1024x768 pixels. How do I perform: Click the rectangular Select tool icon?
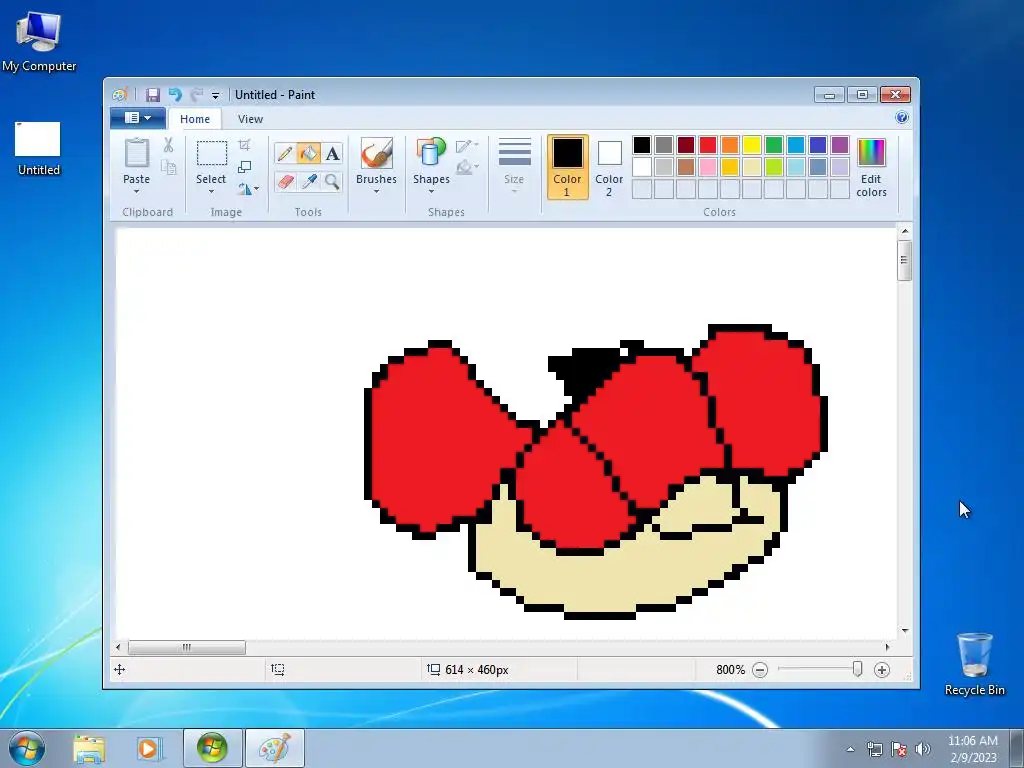(x=212, y=153)
